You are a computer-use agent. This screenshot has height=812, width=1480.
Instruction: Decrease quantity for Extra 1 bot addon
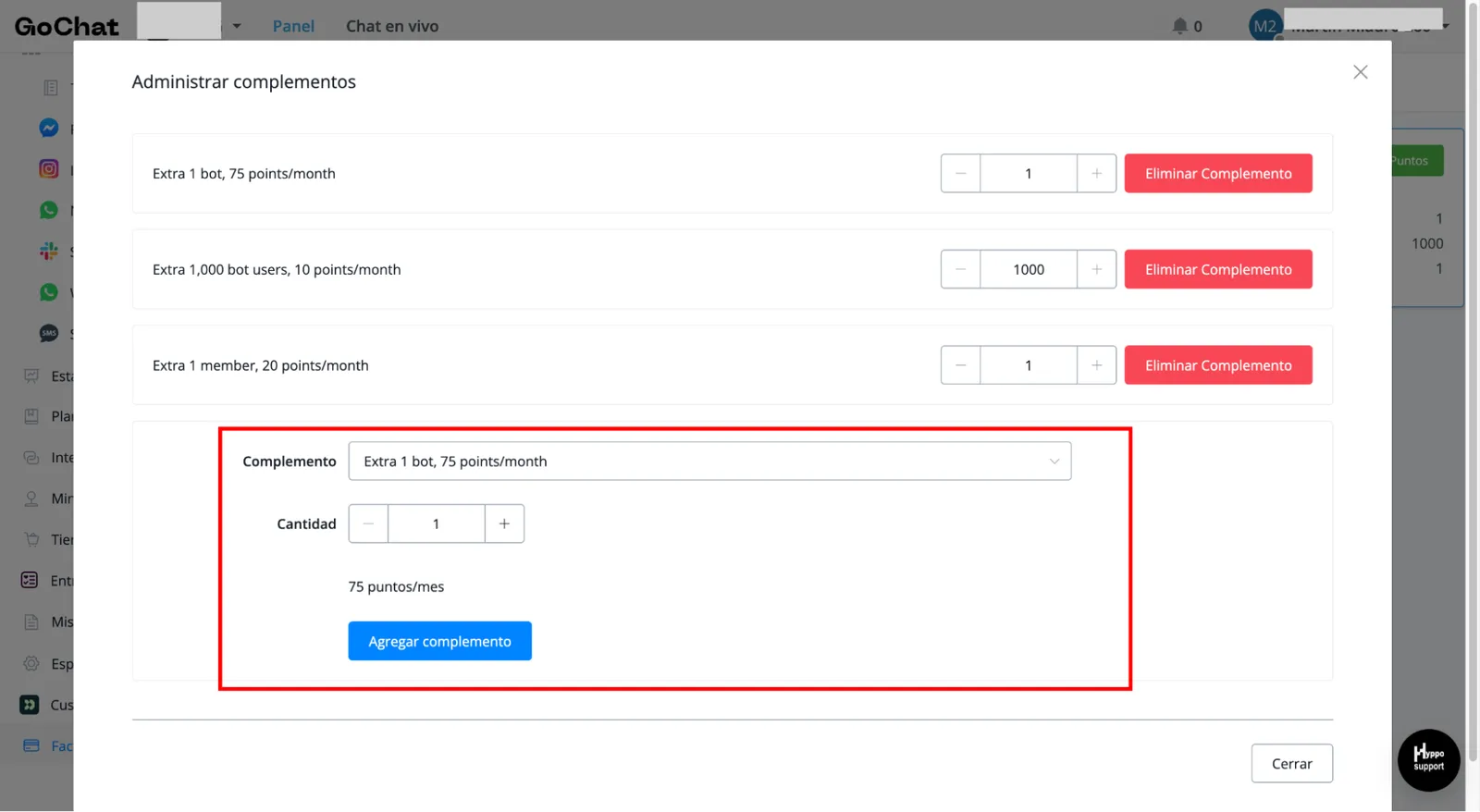[x=960, y=174]
